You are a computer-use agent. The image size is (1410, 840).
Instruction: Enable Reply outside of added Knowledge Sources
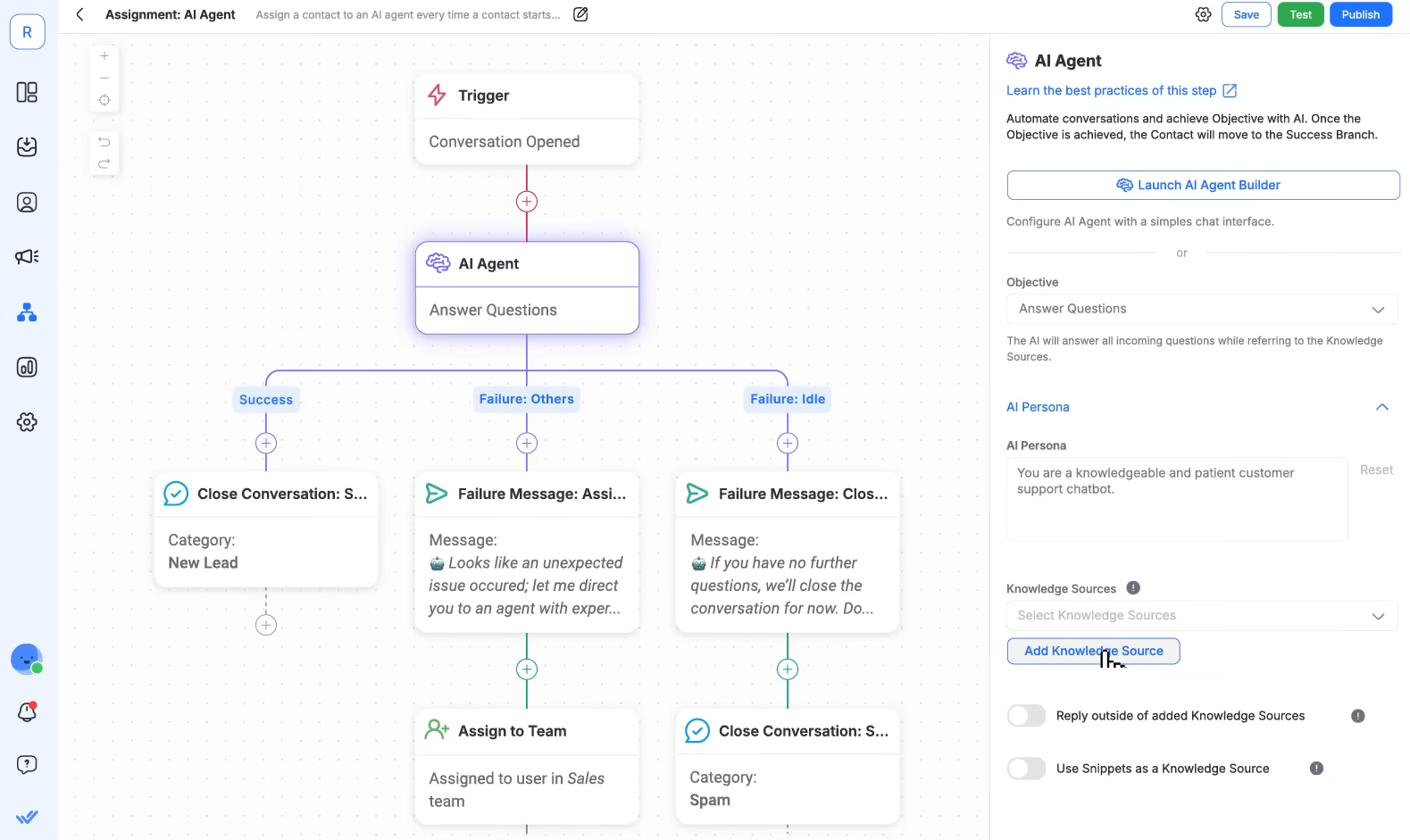click(1026, 716)
